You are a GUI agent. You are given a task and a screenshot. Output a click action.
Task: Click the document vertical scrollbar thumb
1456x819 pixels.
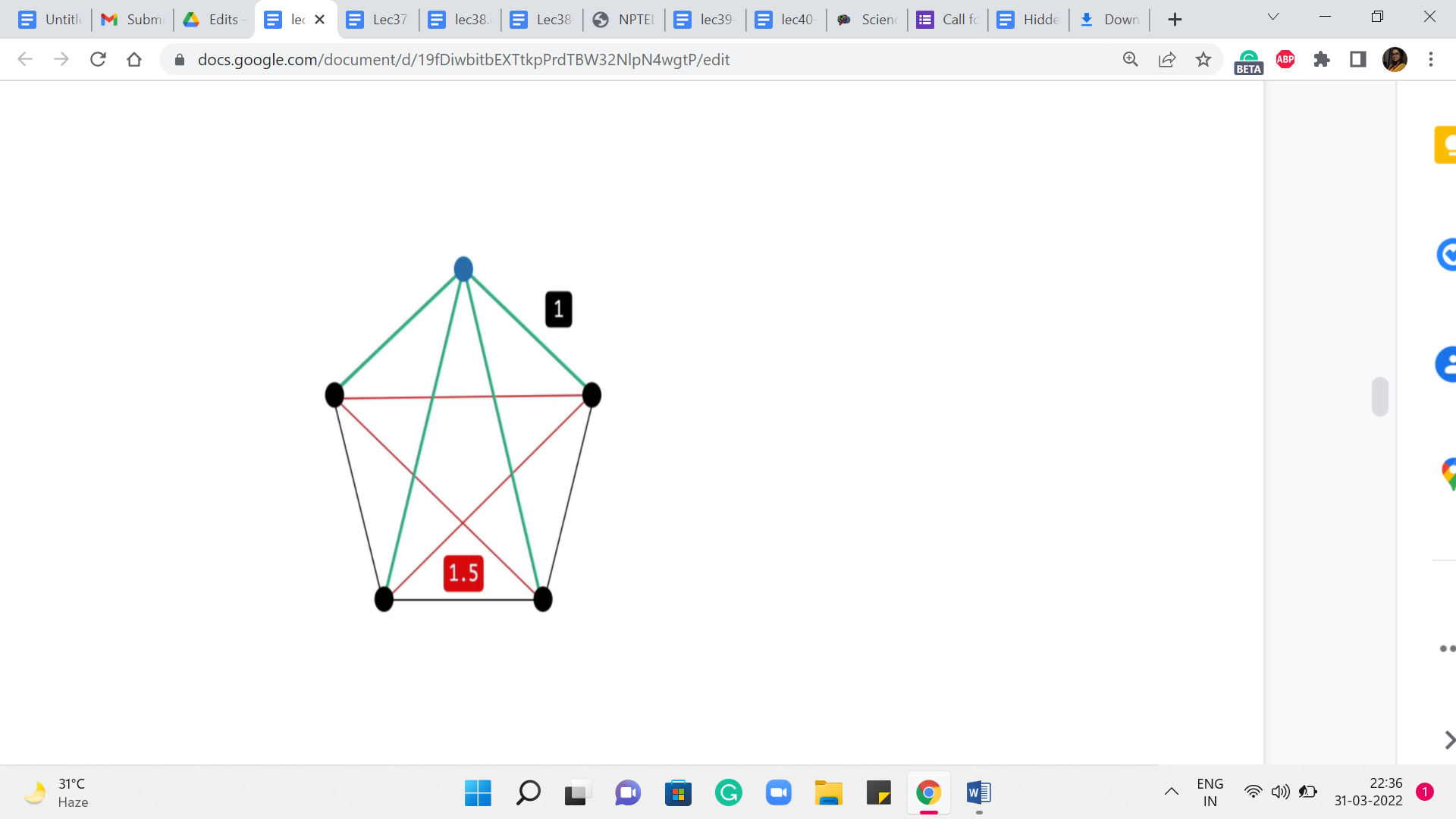click(x=1379, y=396)
